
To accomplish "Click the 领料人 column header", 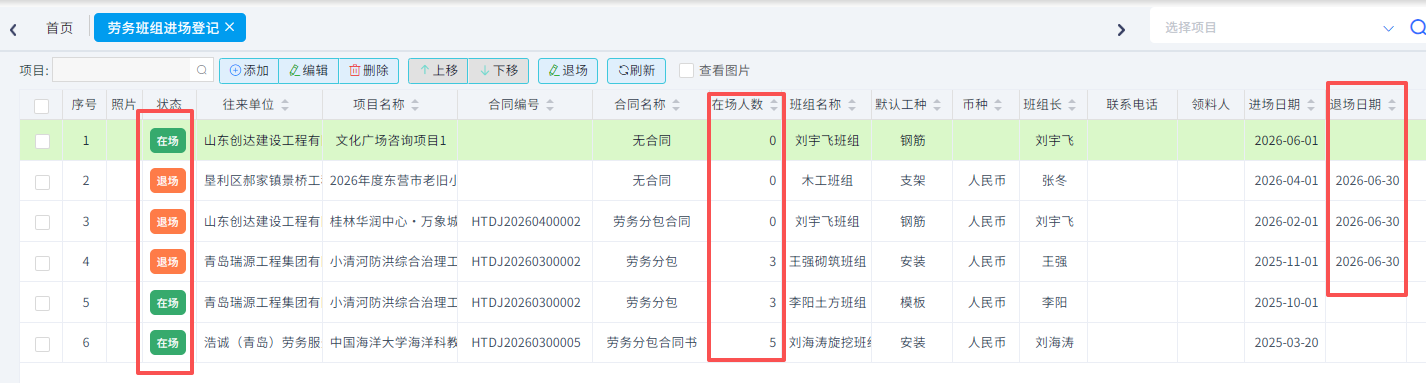I will pos(1210,105).
